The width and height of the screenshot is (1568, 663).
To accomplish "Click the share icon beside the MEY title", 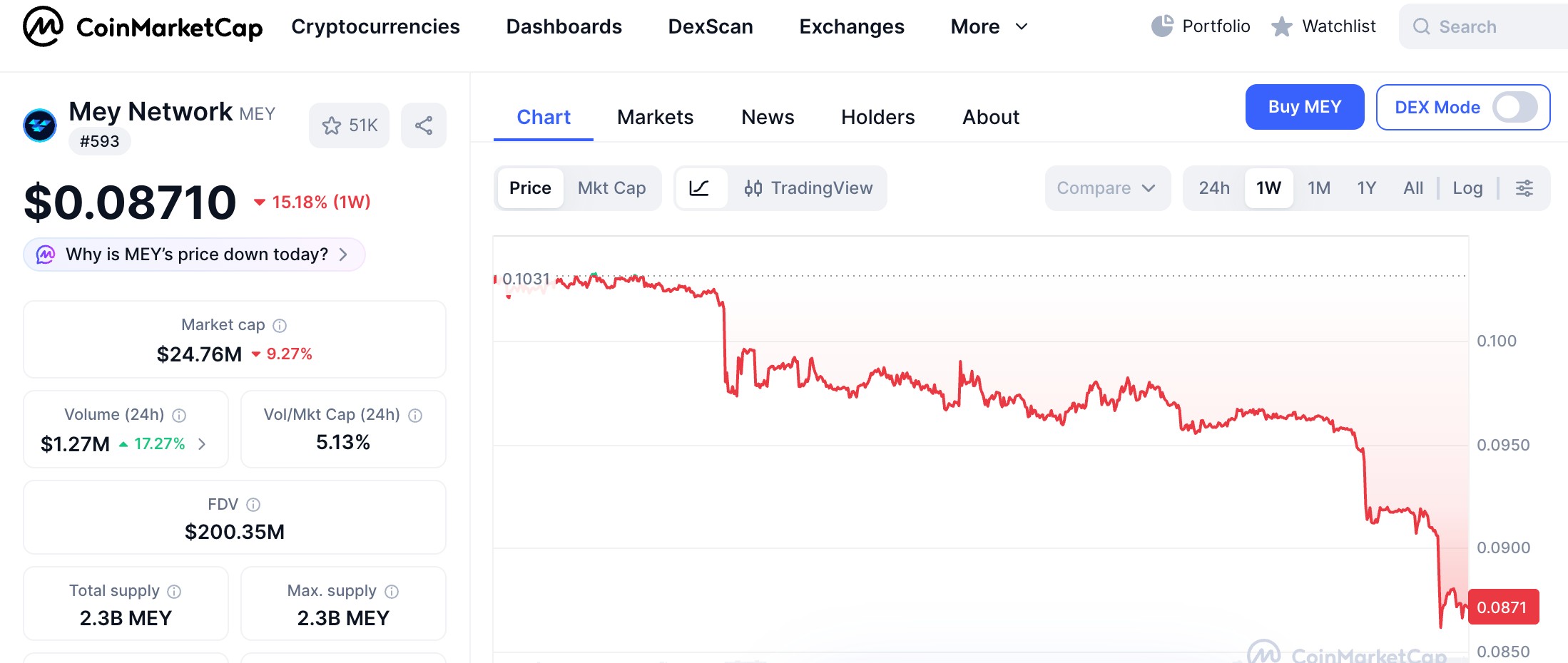I will coord(424,126).
